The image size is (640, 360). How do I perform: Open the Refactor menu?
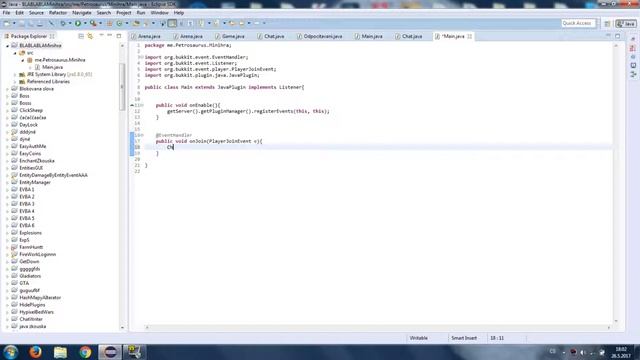pyautogui.click(x=58, y=13)
